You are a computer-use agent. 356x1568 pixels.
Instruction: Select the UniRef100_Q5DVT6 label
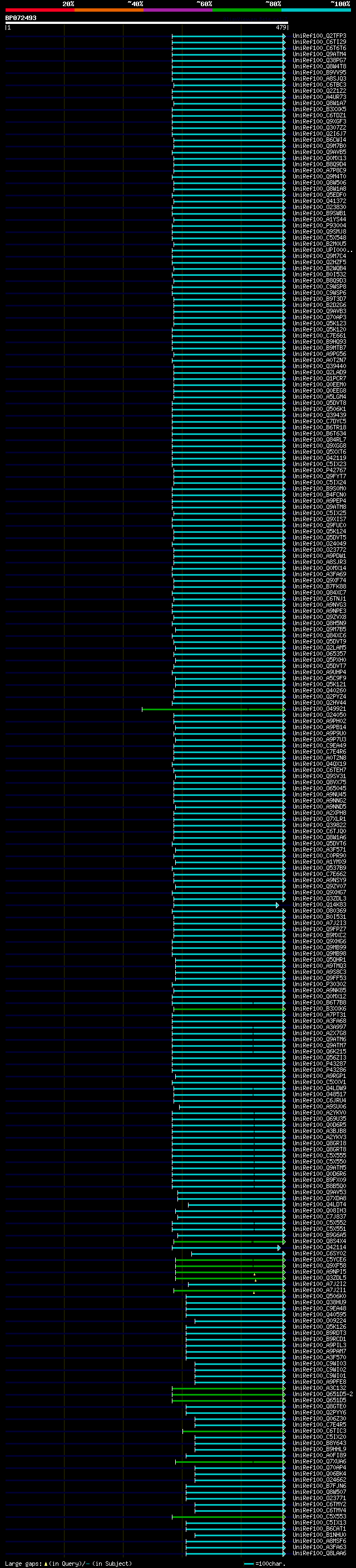pos(319,844)
